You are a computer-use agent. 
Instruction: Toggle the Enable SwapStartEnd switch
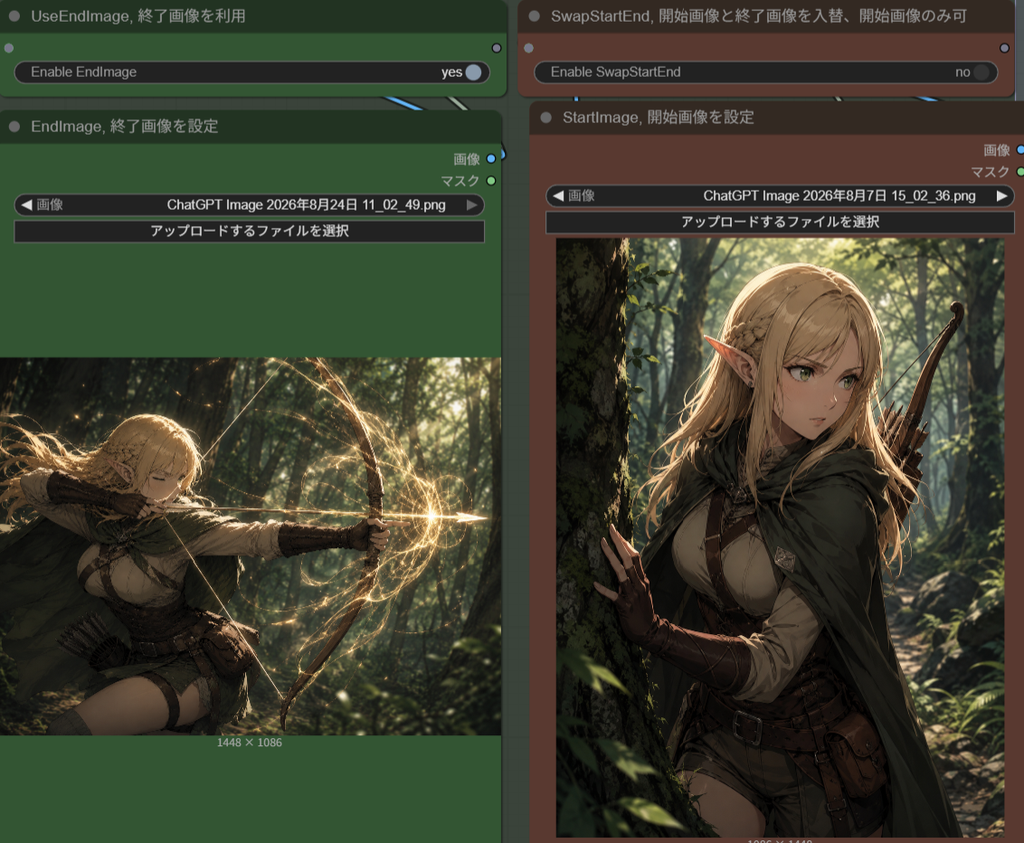[765, 72]
